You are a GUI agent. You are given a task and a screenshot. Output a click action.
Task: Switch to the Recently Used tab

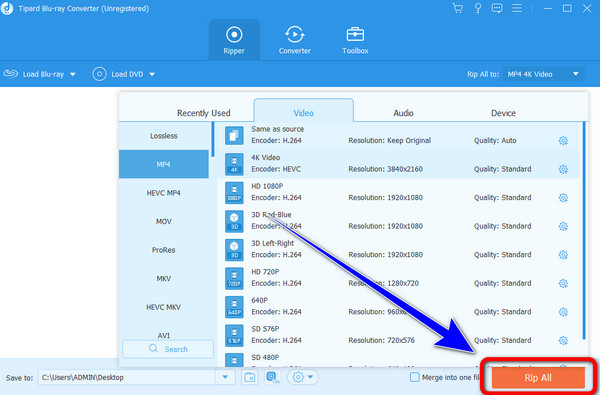pyautogui.click(x=204, y=113)
